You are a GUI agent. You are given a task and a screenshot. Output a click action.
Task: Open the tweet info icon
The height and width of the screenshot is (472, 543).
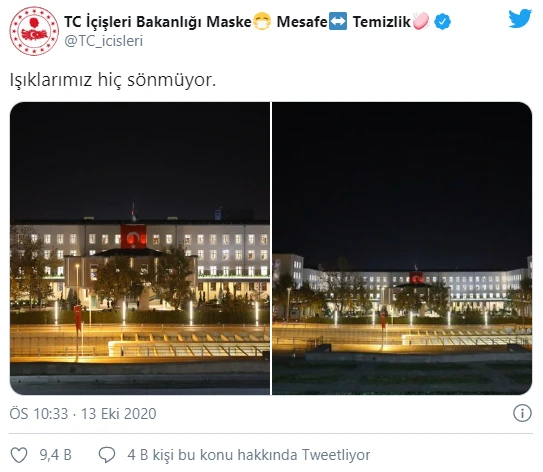(522, 413)
